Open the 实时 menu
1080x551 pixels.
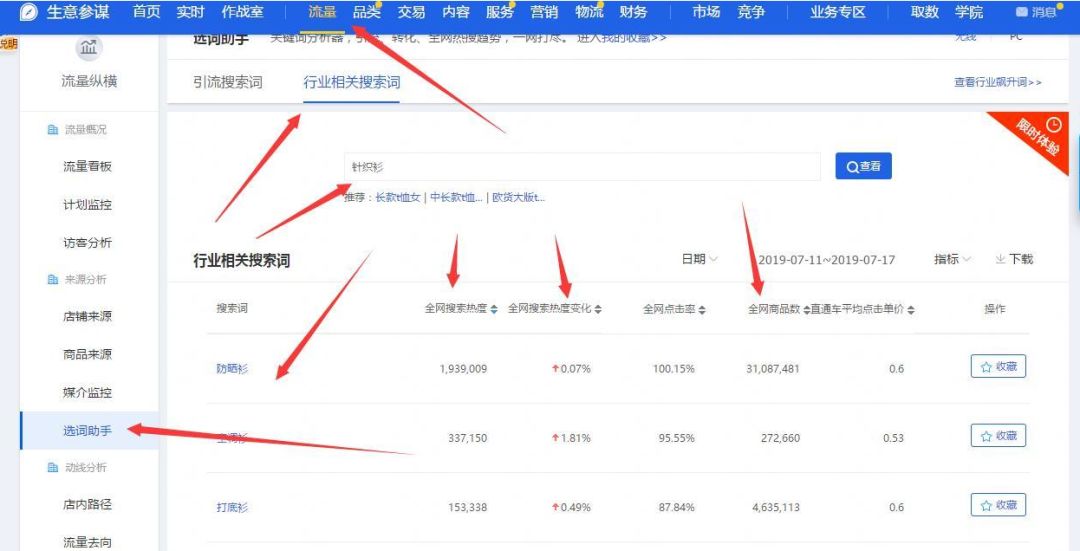pos(190,12)
